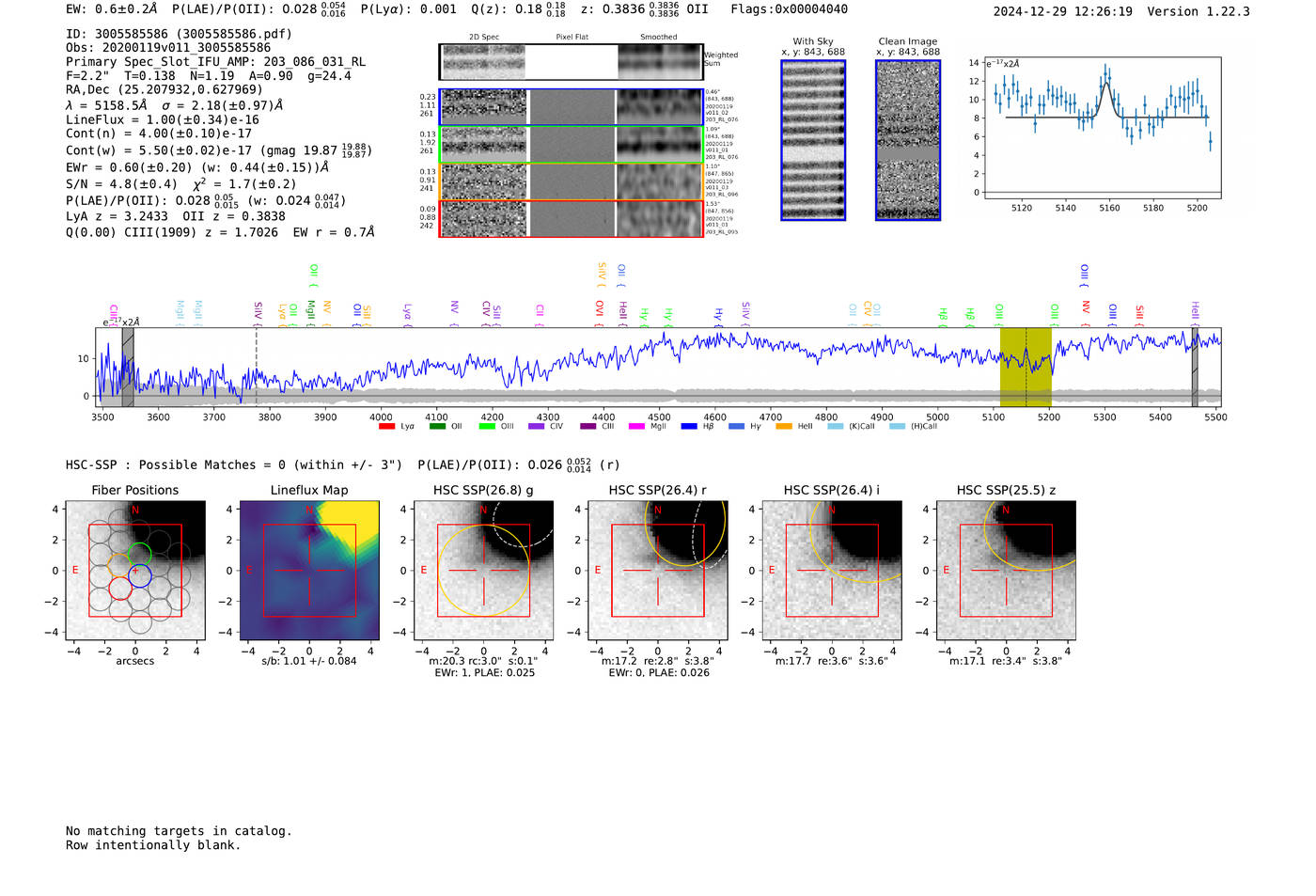
Task: Click the Hβ blue legend swatch
Action: point(689,427)
